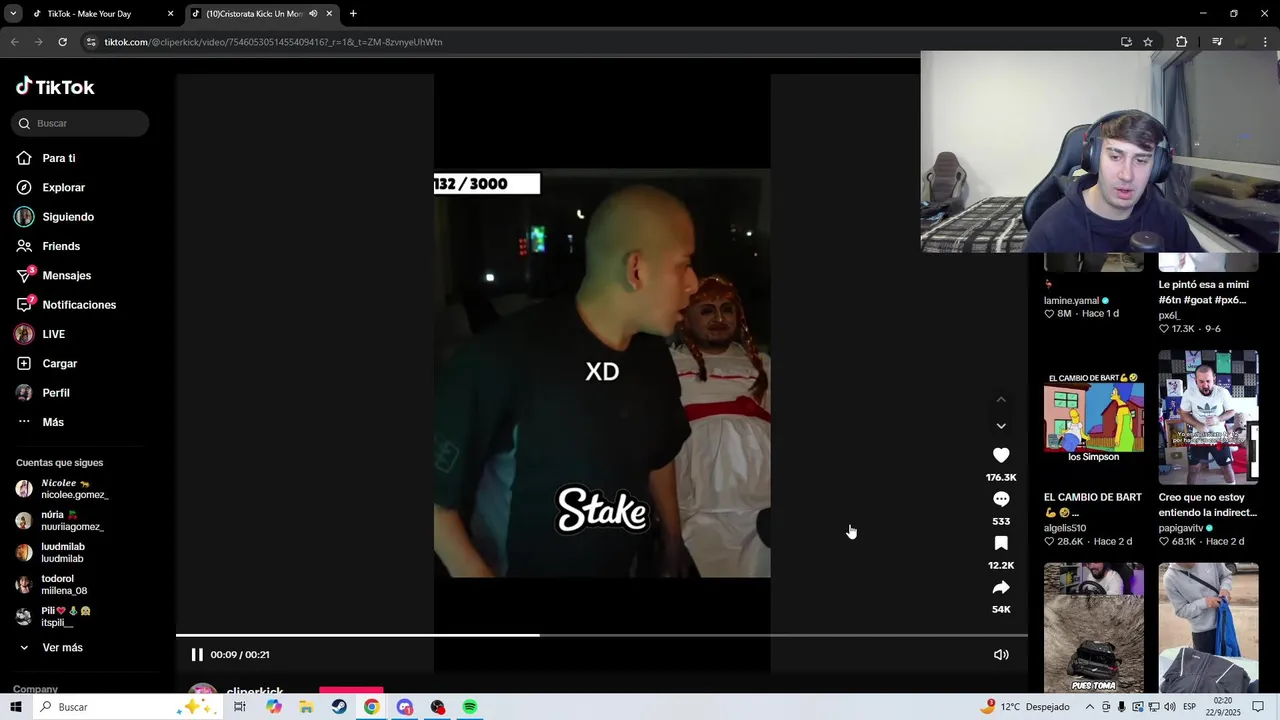Viewport: 1280px width, 720px height.
Task: Open a new browser tab
Action: [353, 14]
